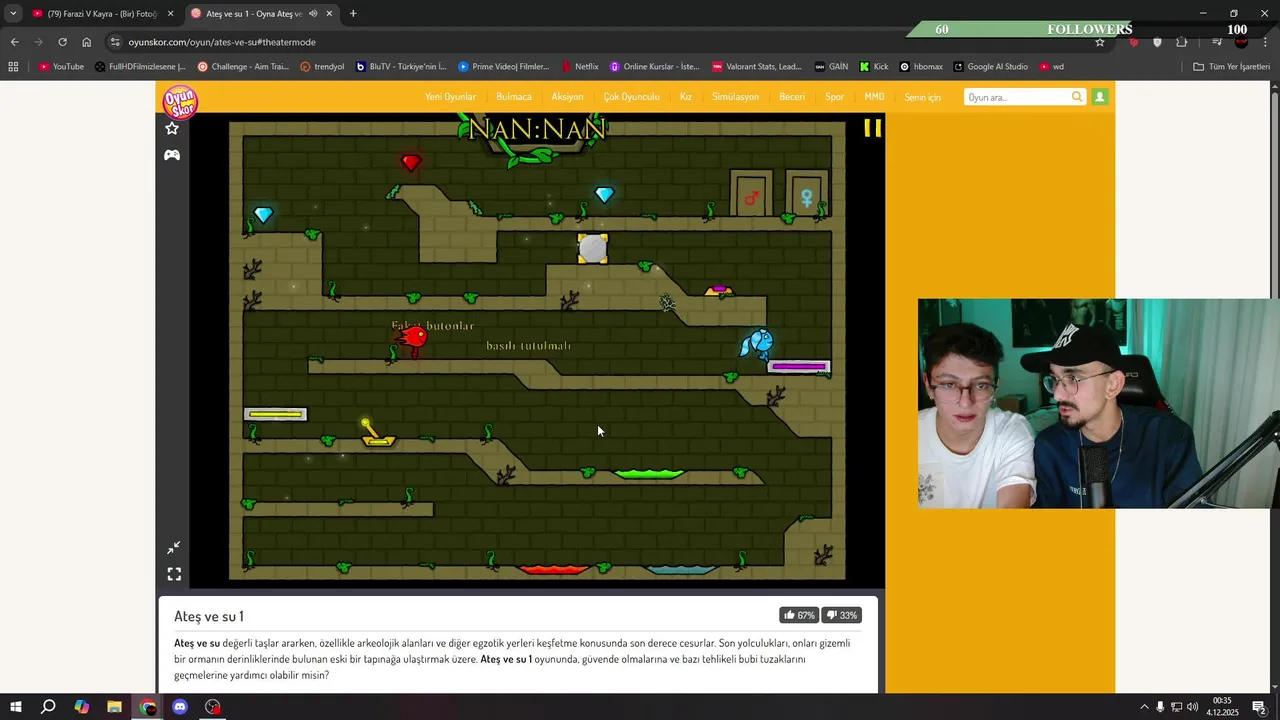Open trendyol bookmark

322,67
